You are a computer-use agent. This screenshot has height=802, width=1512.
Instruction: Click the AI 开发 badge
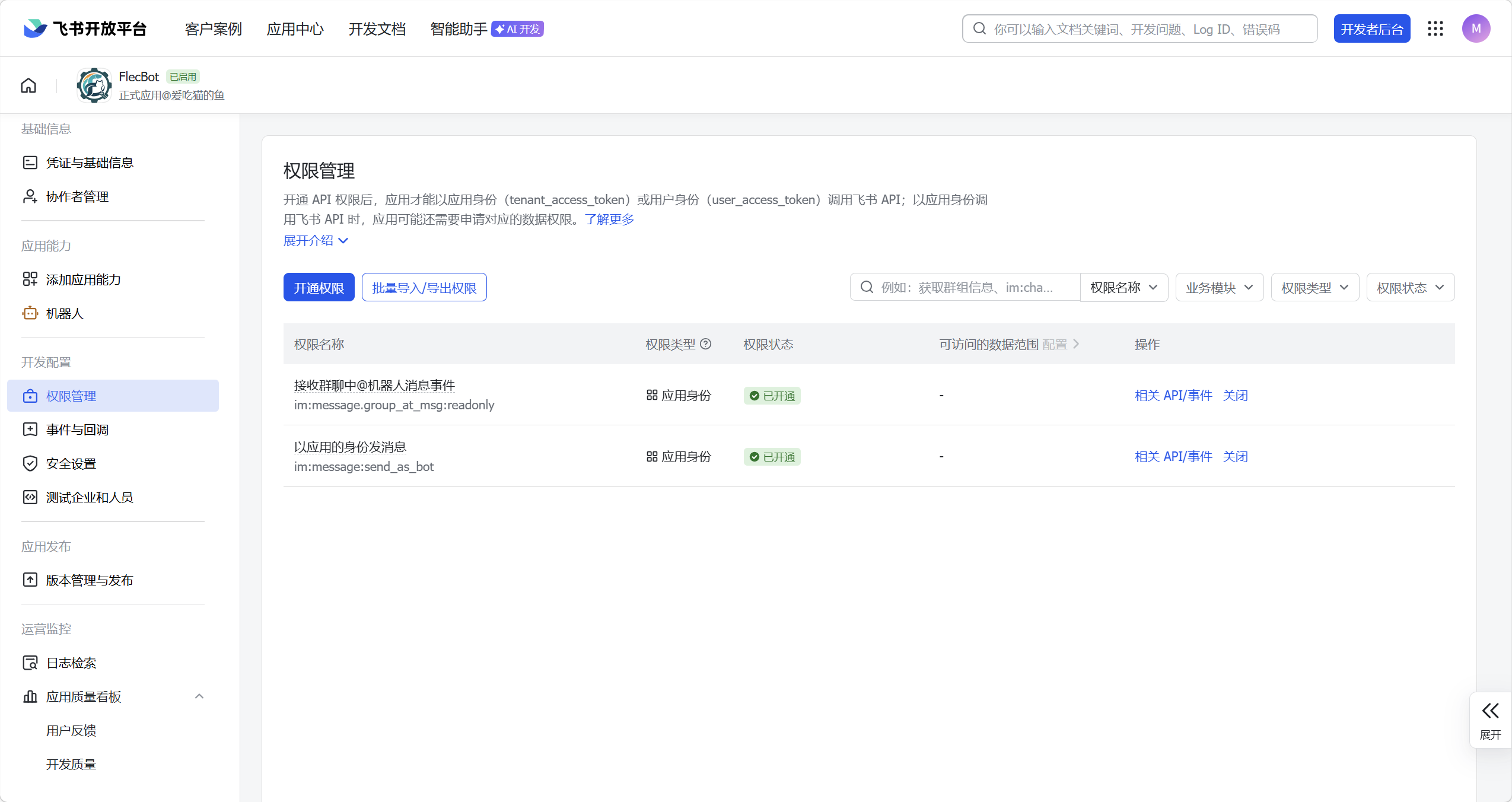click(x=517, y=28)
